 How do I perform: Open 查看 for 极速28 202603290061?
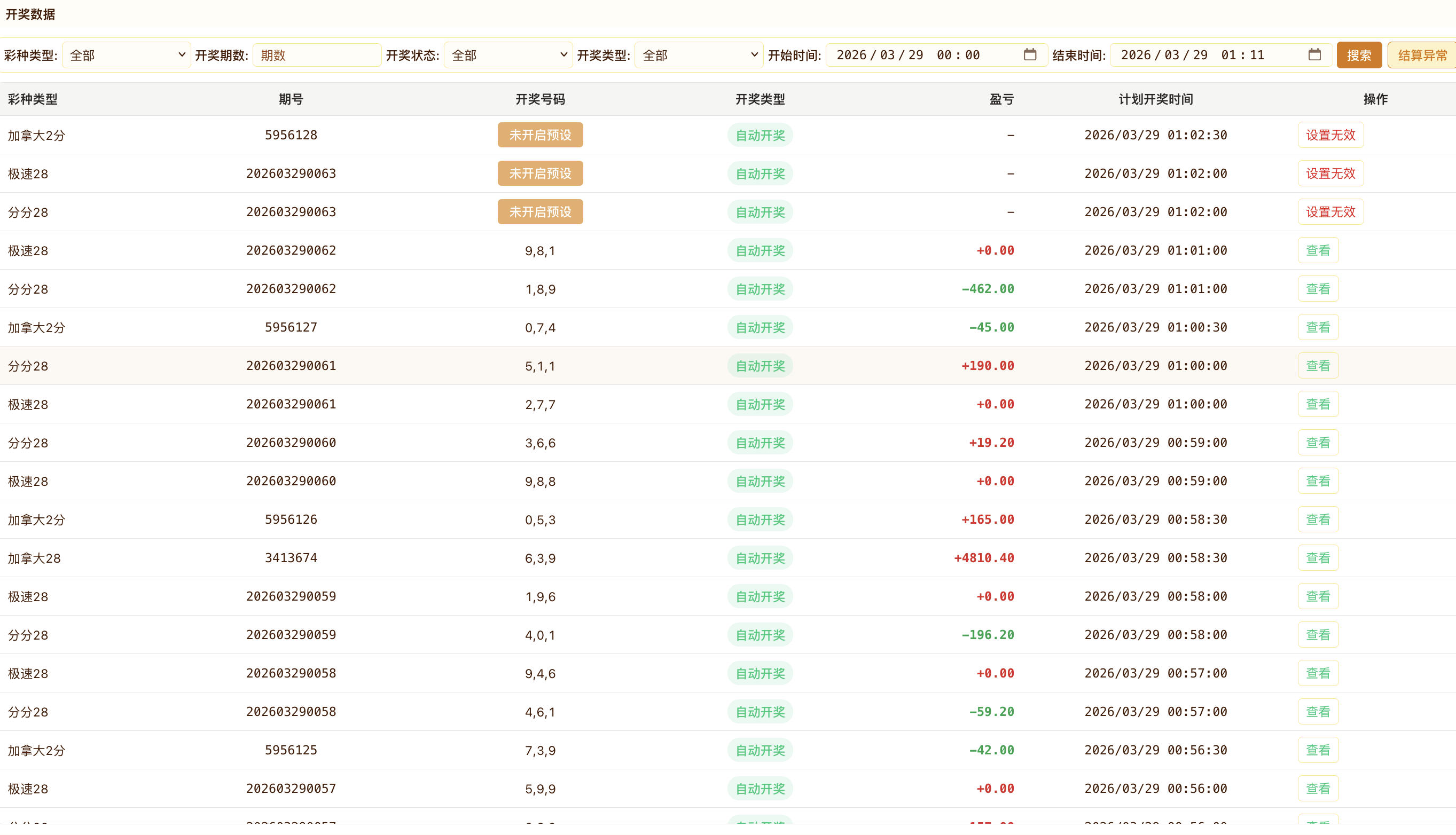click(1318, 404)
